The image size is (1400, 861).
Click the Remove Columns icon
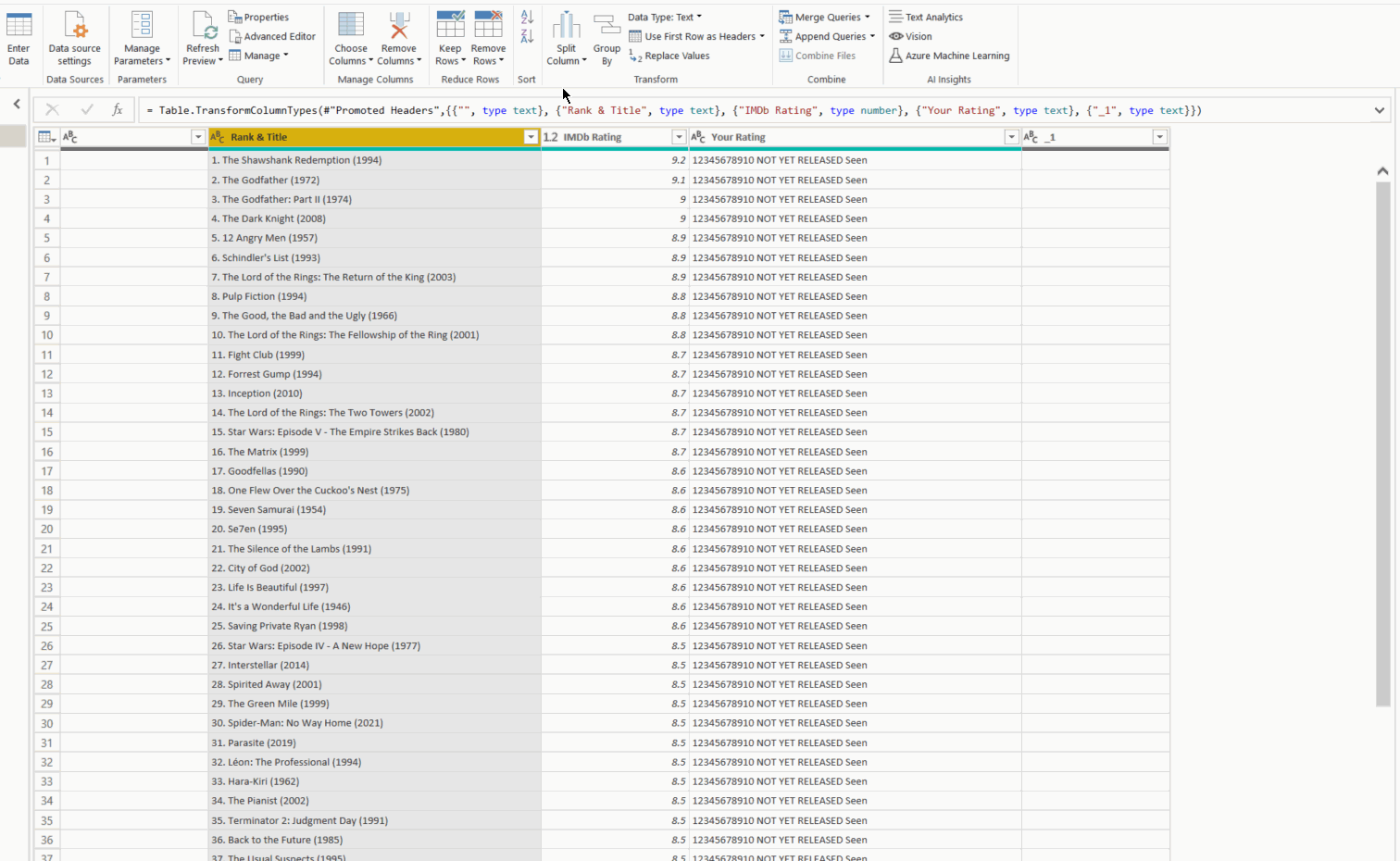399,26
